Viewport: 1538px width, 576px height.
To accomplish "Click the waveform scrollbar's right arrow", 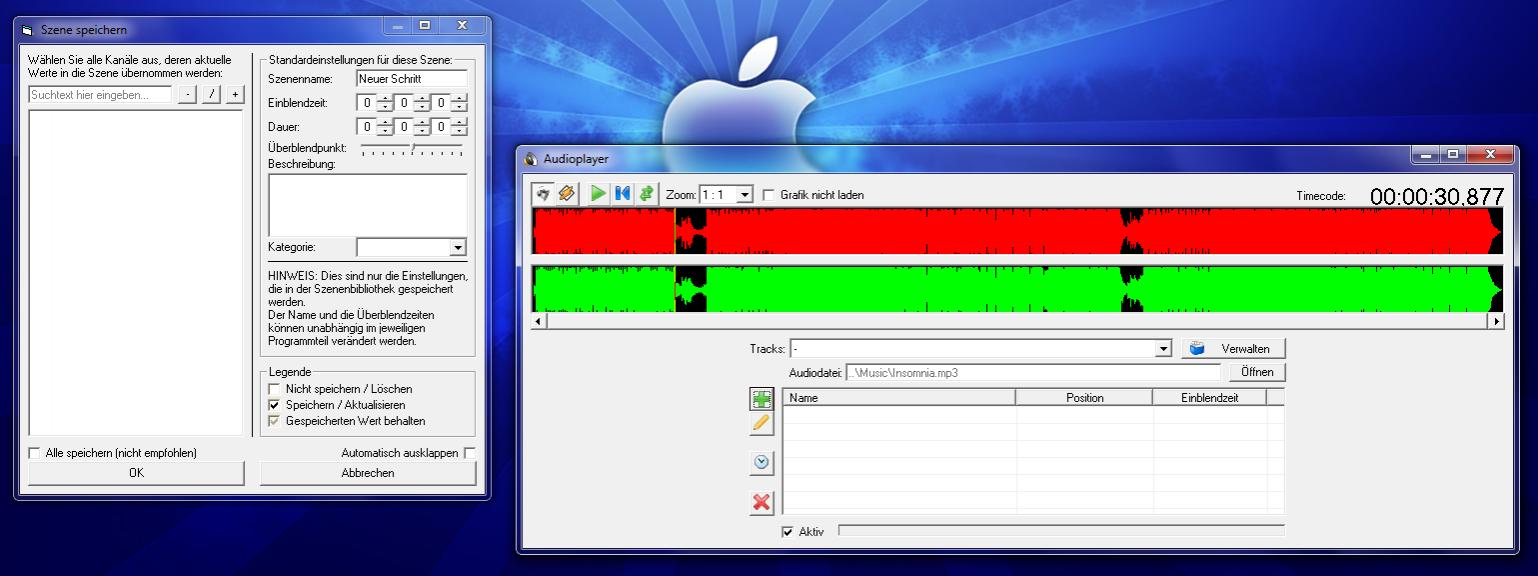I will click(x=1496, y=321).
